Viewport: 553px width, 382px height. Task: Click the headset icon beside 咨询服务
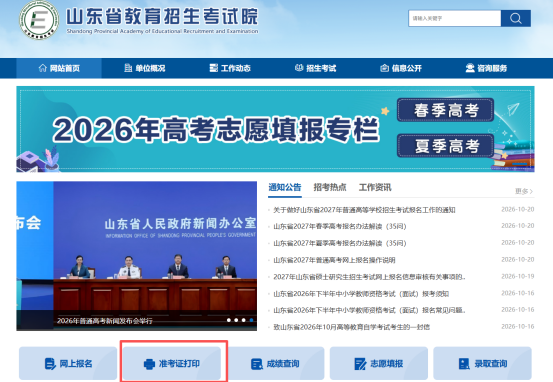pos(470,68)
